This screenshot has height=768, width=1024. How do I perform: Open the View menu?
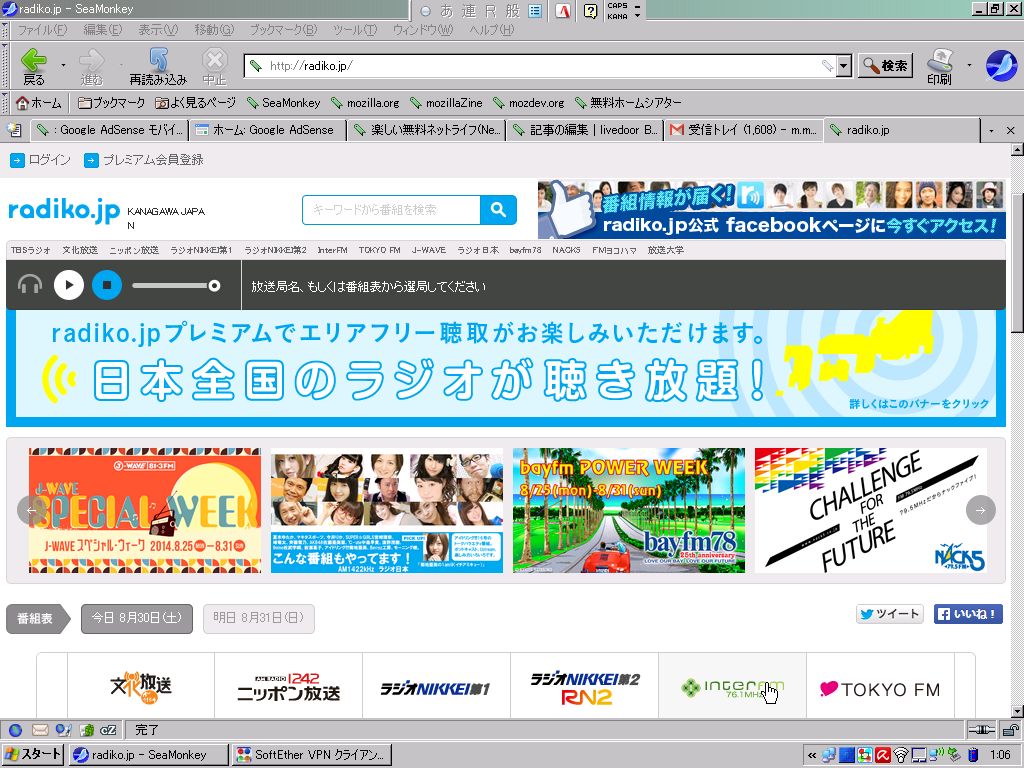pyautogui.click(x=158, y=29)
